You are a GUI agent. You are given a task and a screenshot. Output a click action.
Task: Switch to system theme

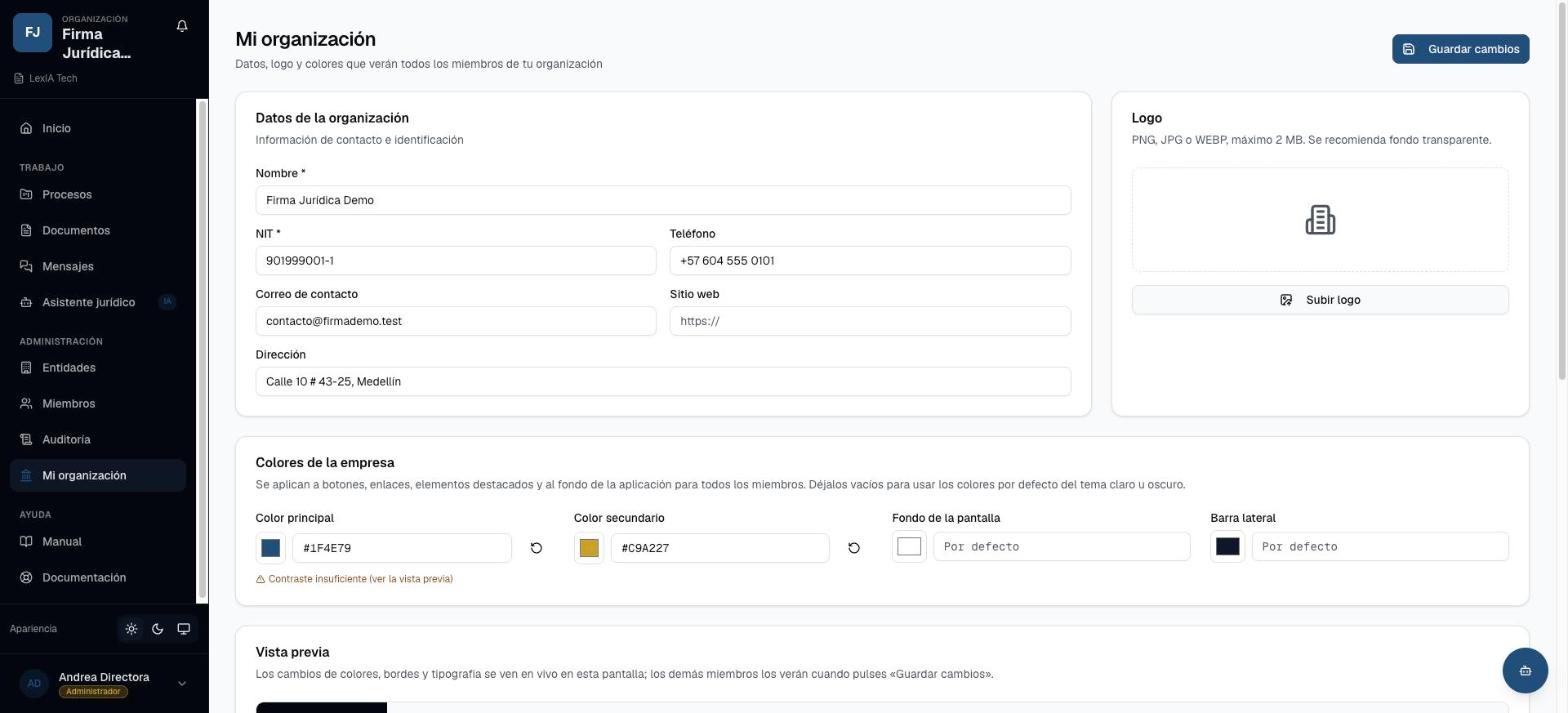[184, 629]
